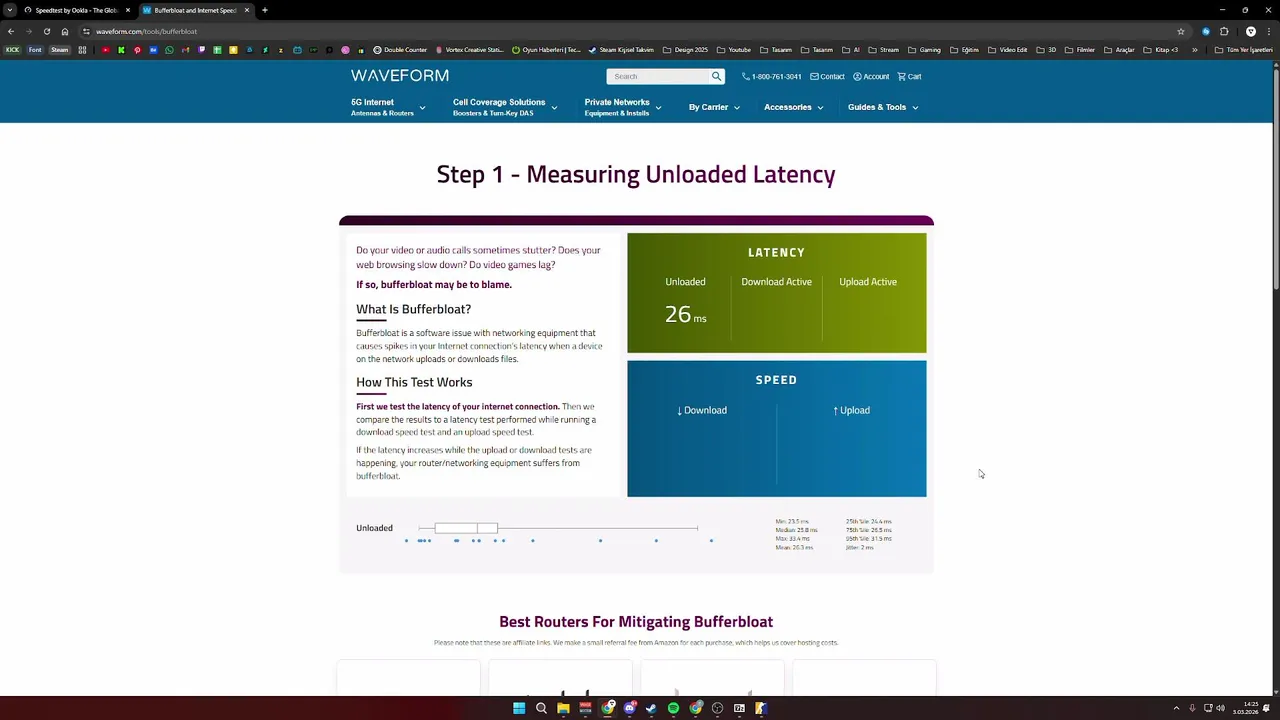1280x720 pixels.
Task: Open the Behance bookmark icon
Action: click(153, 50)
